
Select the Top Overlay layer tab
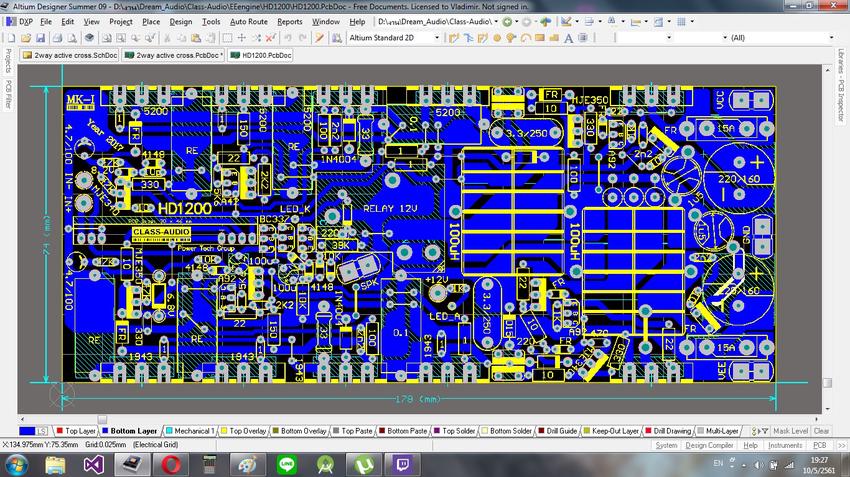243,431
